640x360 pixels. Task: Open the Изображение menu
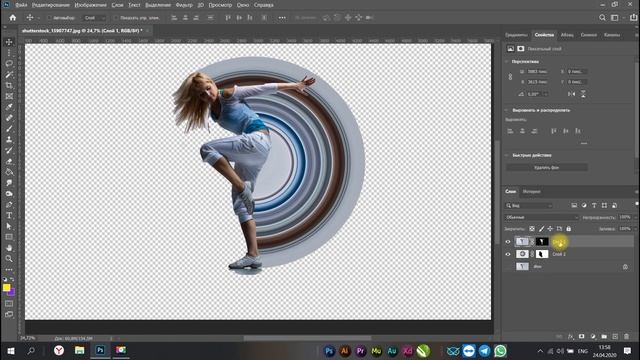click(x=91, y=5)
